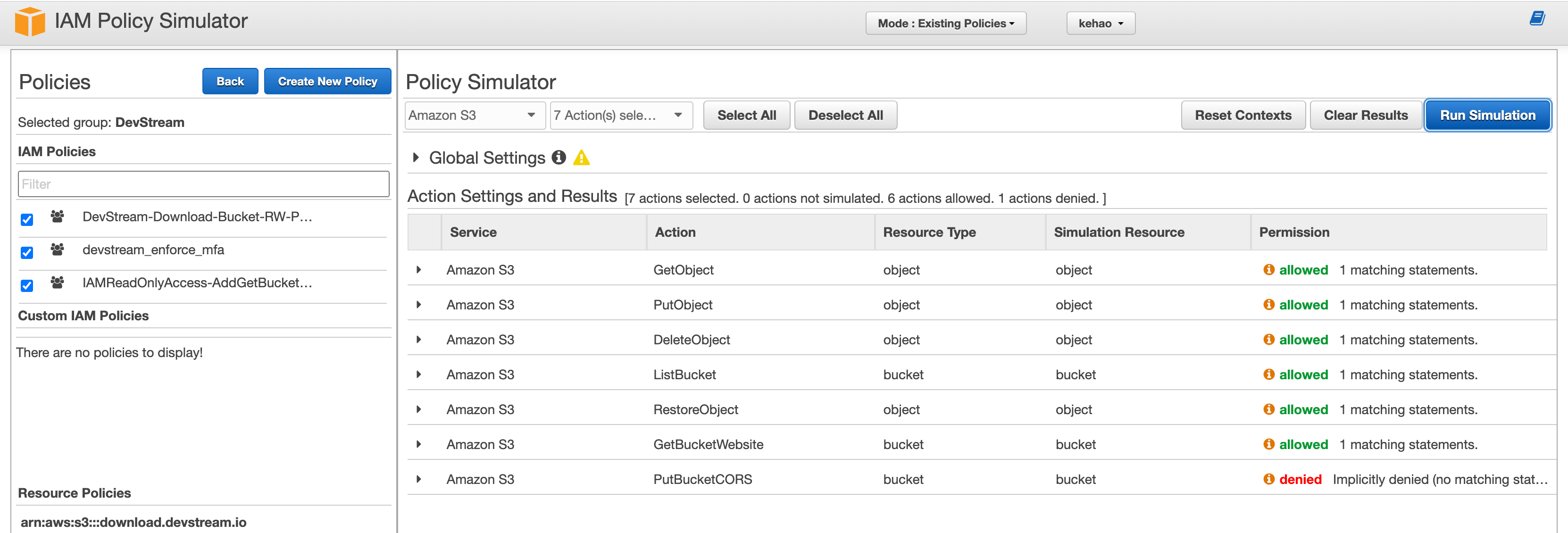This screenshot has height=533, width=1568.
Task: Click group icon beside DevStream-Download-Bucket-RW policy
Action: tap(57, 217)
